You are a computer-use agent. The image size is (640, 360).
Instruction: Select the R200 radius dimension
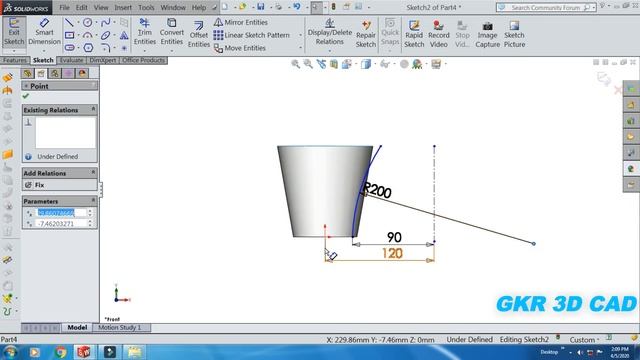[x=377, y=190]
